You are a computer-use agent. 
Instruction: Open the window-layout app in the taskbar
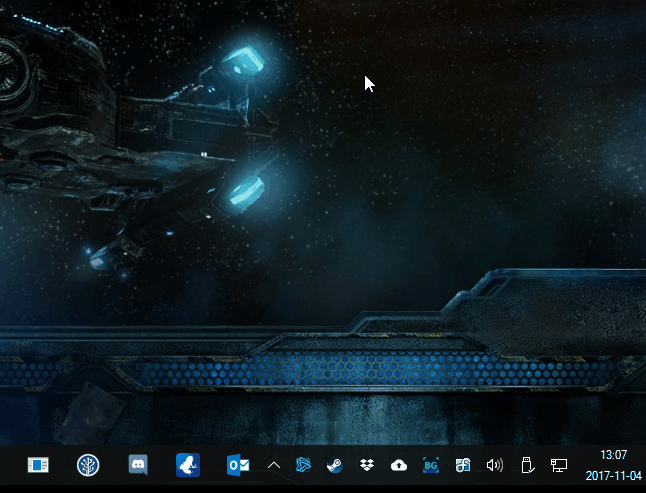pos(38,465)
